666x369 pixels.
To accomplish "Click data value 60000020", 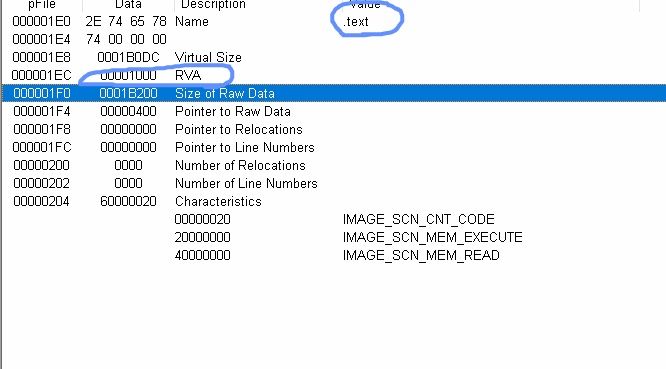I will [x=128, y=201].
